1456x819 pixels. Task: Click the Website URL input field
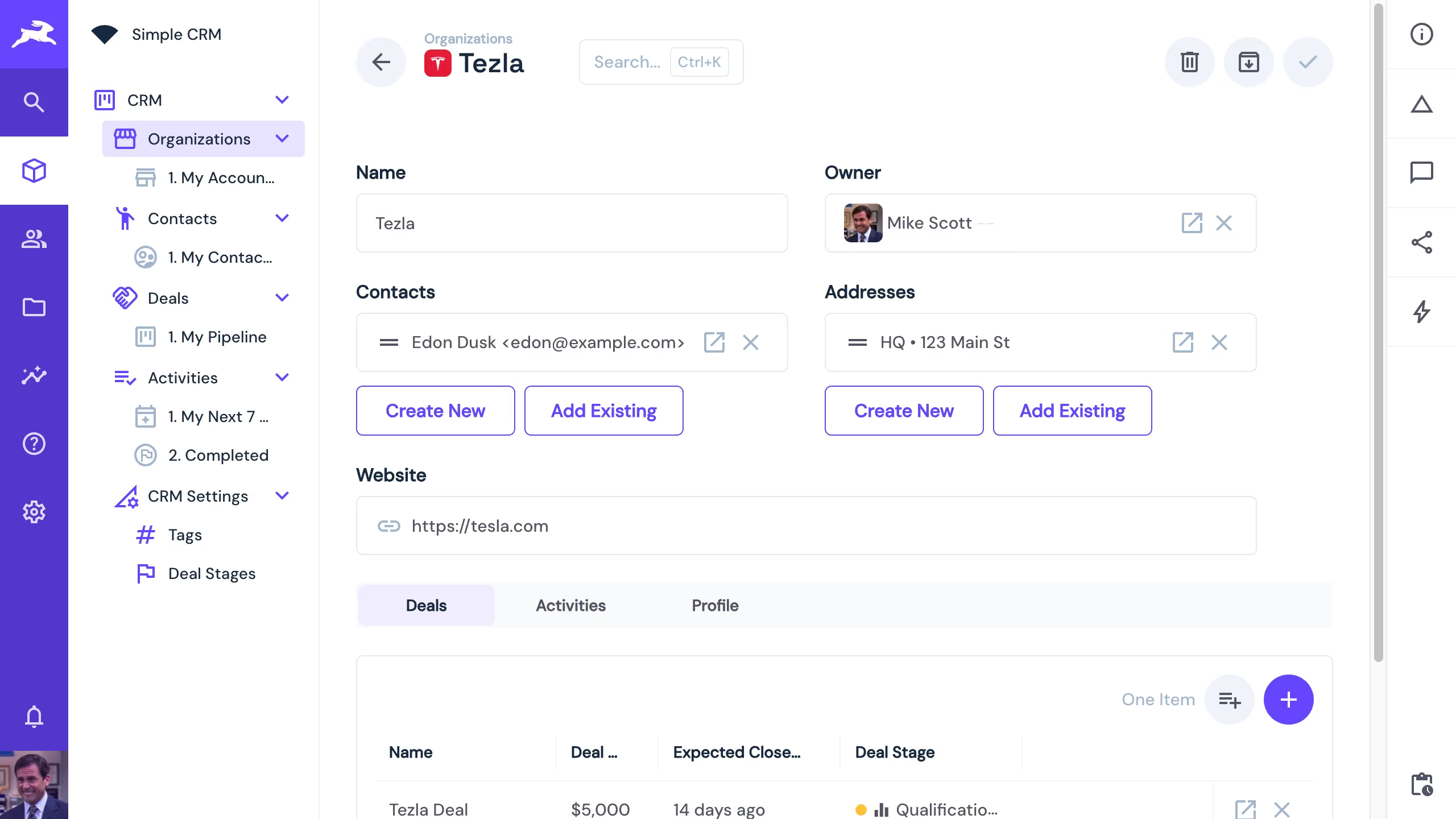[806, 526]
